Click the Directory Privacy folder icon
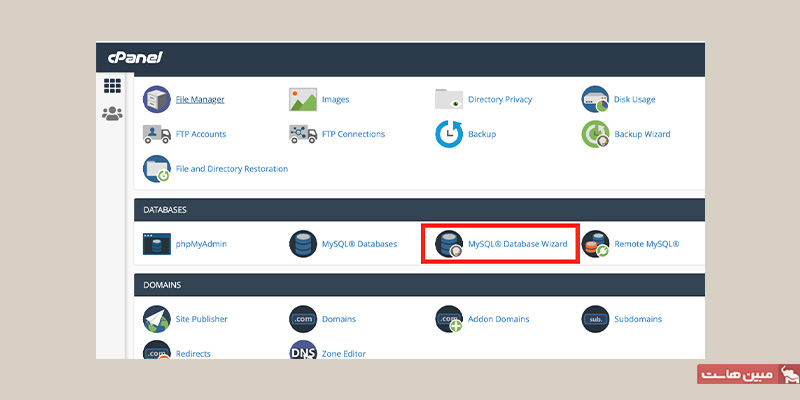 pyautogui.click(x=449, y=99)
